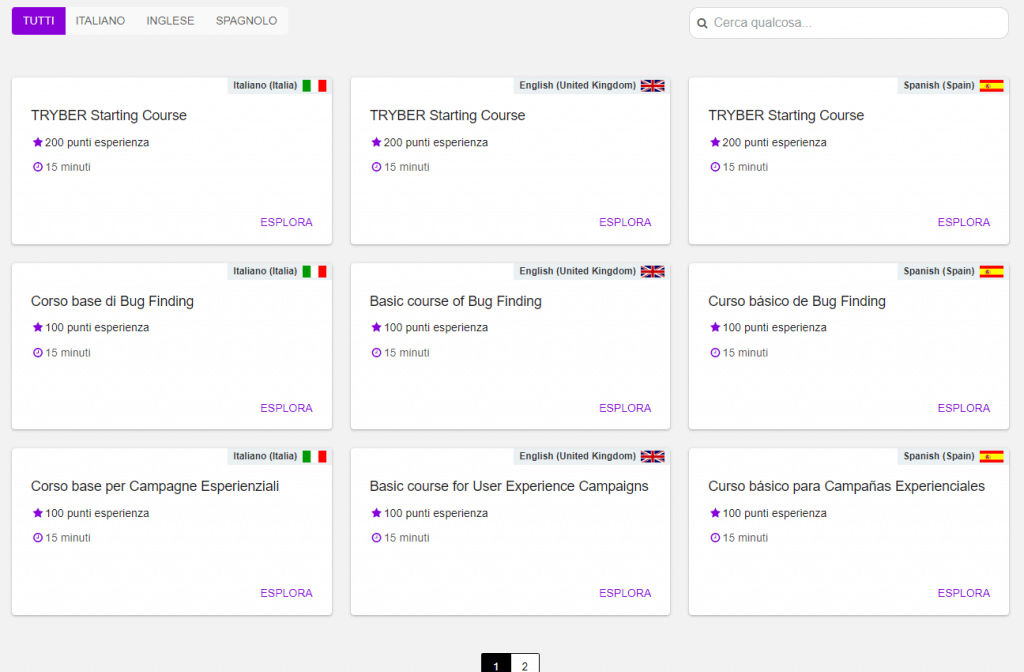Click clock icon on Basic course for User Experience Campaigns
Viewport: 1024px width, 672px height.
(376, 537)
